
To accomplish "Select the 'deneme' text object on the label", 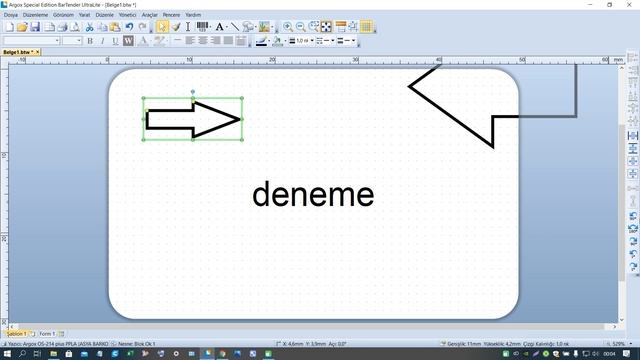I will pos(313,194).
